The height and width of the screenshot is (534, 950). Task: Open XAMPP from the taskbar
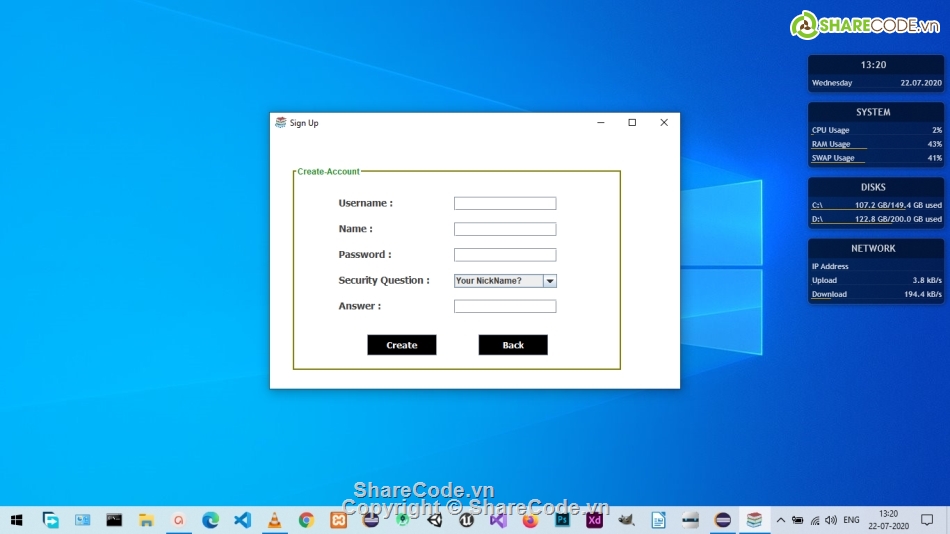pyautogui.click(x=338, y=520)
